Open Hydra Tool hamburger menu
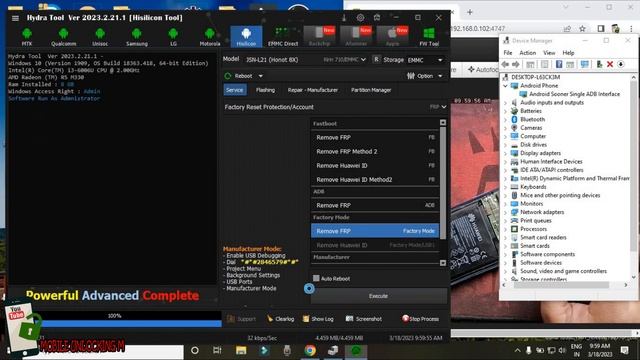Image resolution: width=640 pixels, height=360 pixels. tap(16, 18)
